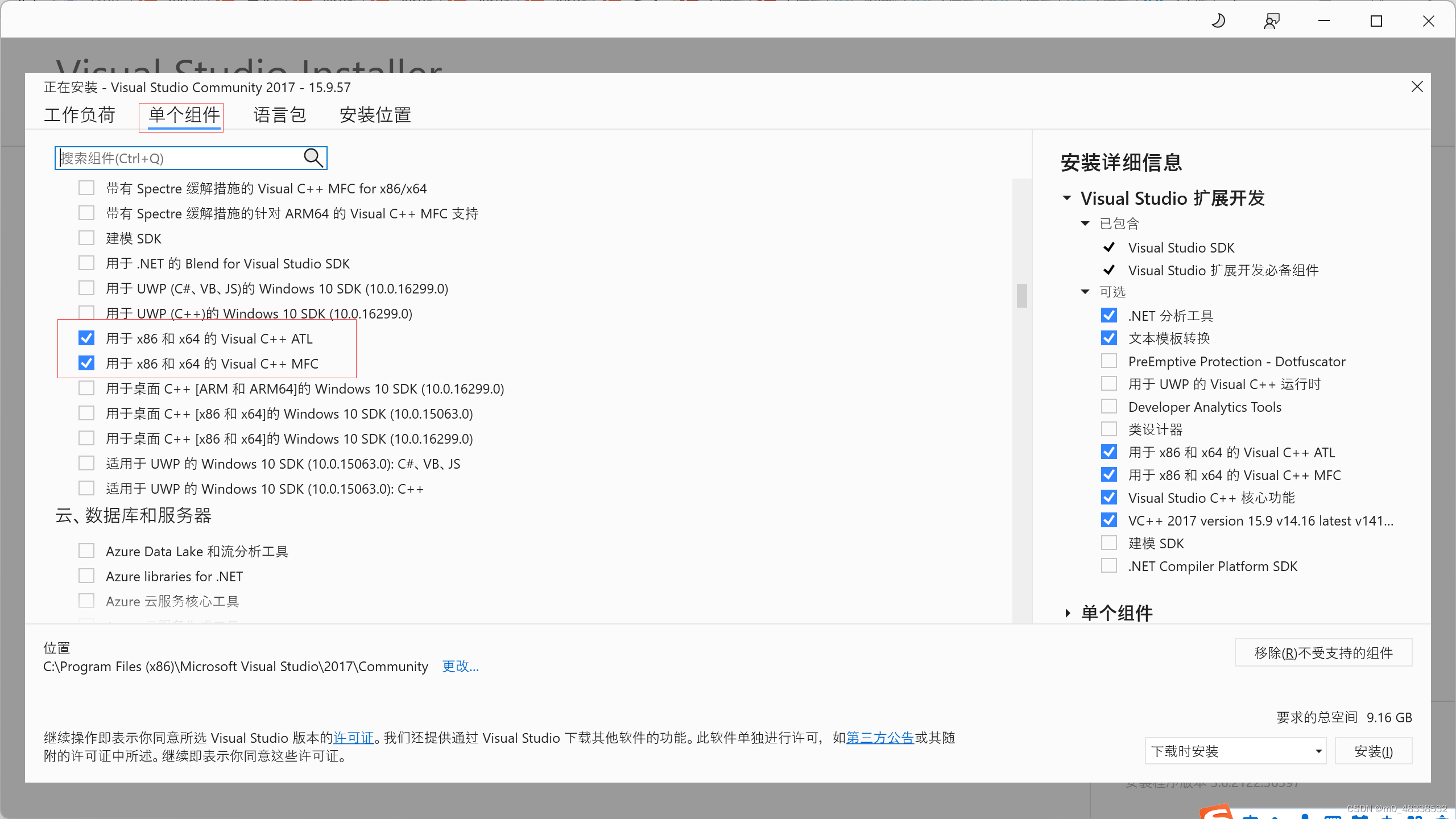Viewport: 1456px width, 819px height.
Task: Check 适用于 UWP SDK 15063 C++
Action: click(86, 488)
